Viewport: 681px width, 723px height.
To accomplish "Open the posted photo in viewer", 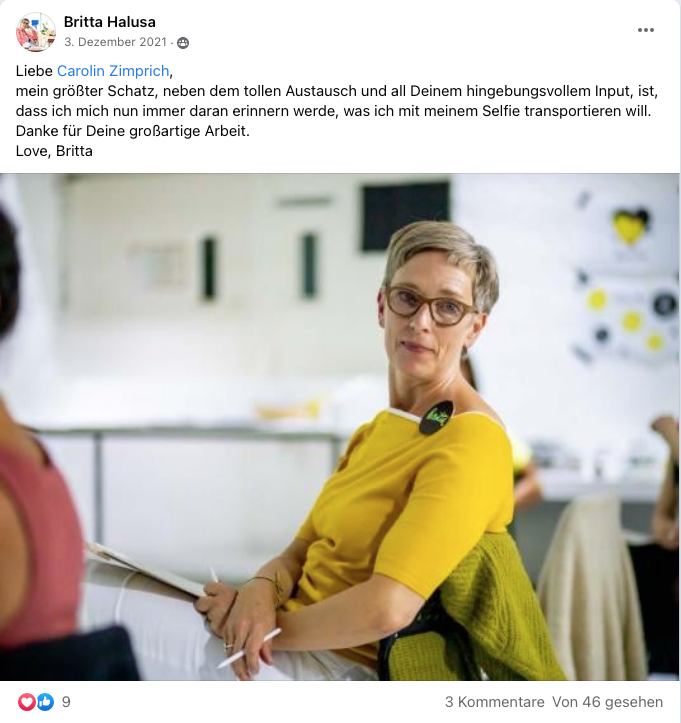I will click(x=340, y=427).
